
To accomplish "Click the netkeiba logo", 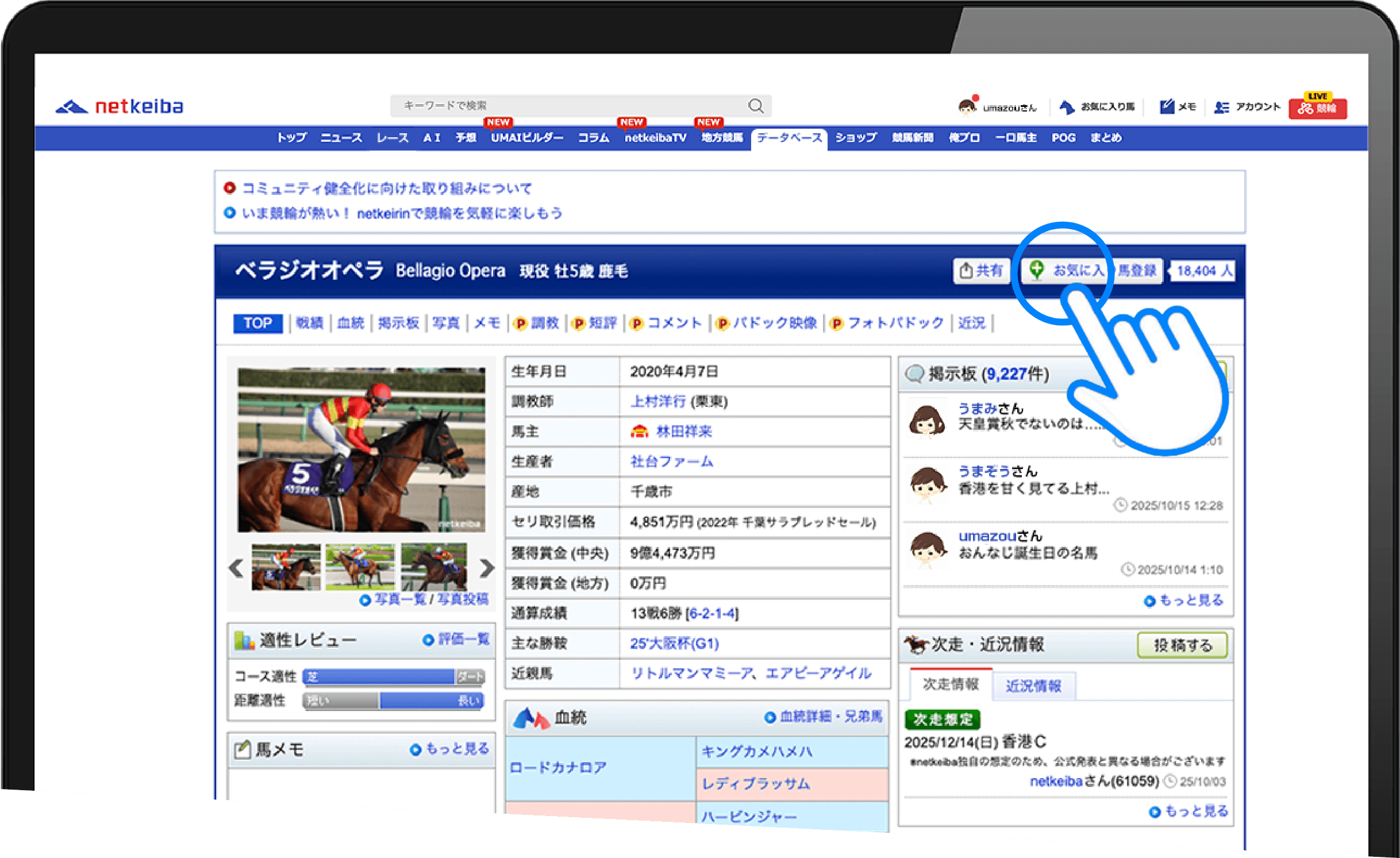I will (120, 107).
